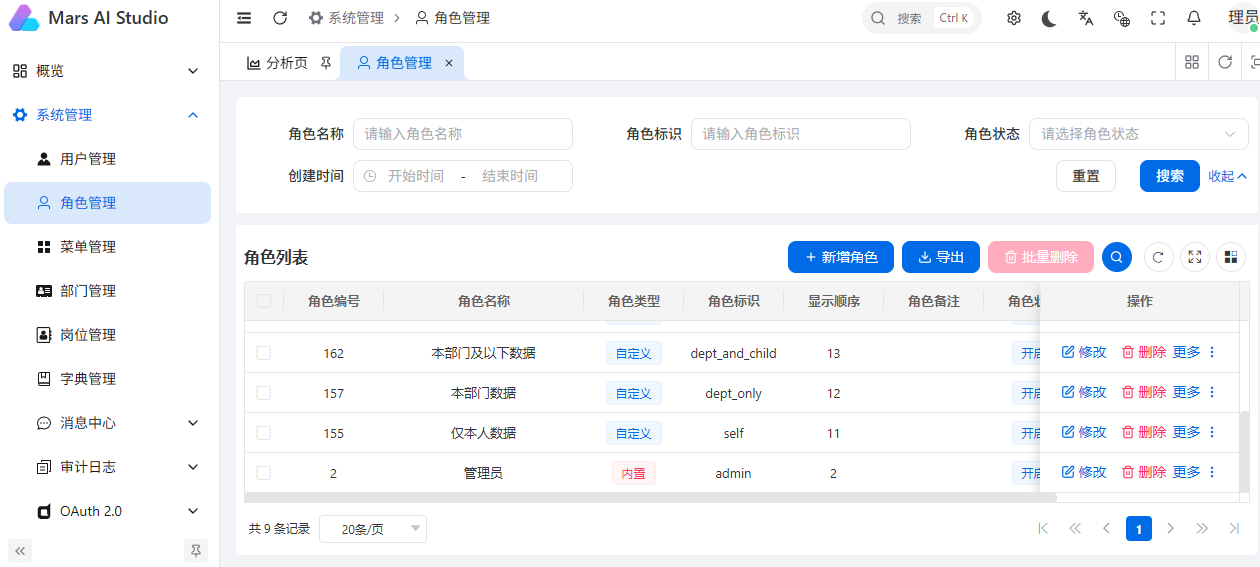This screenshot has height=567, width=1260.
Task: Collapse sidebar with double-chevron icon
Action: [x=20, y=550]
